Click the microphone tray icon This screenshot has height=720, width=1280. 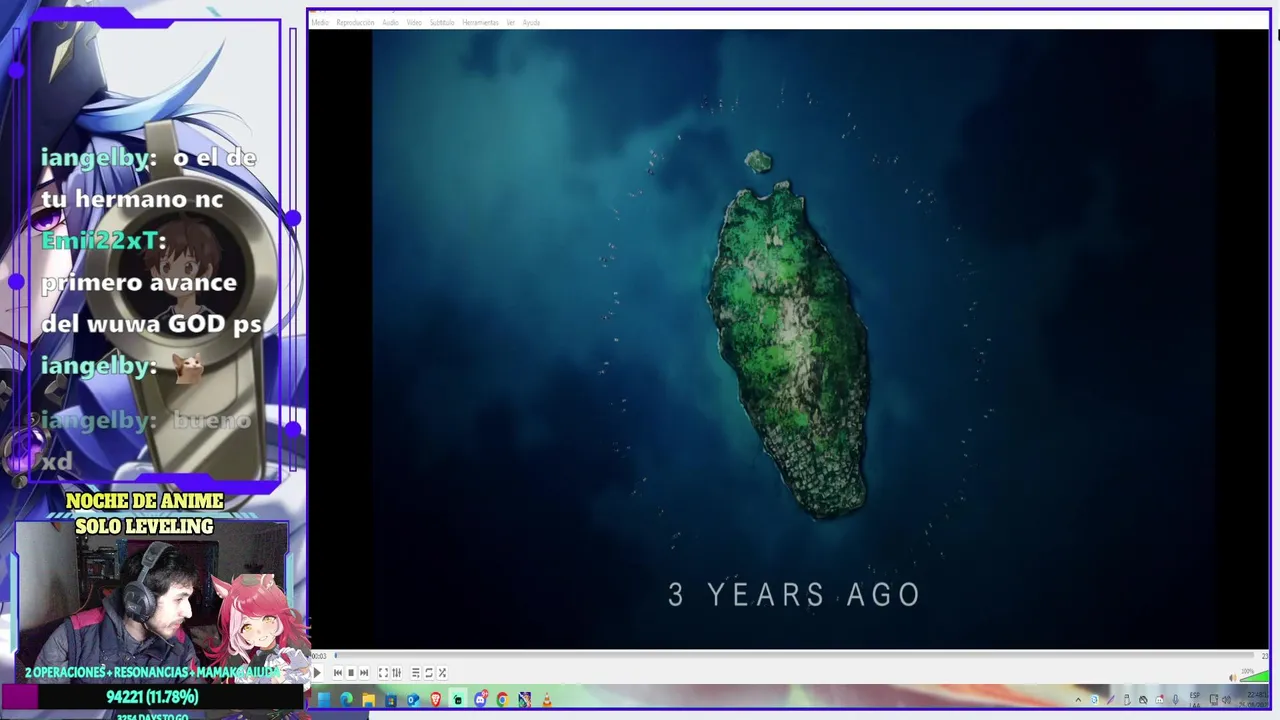coord(1175,700)
